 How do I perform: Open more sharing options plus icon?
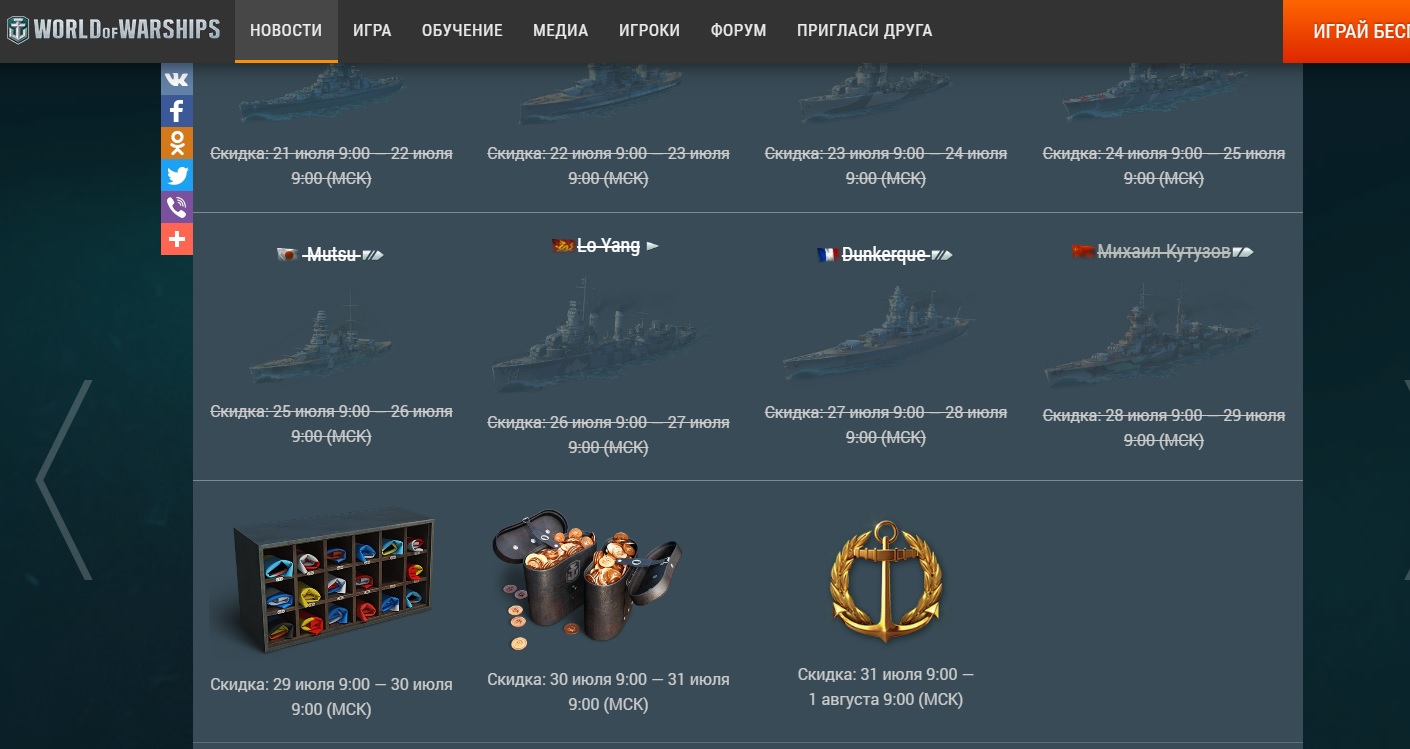pos(177,239)
